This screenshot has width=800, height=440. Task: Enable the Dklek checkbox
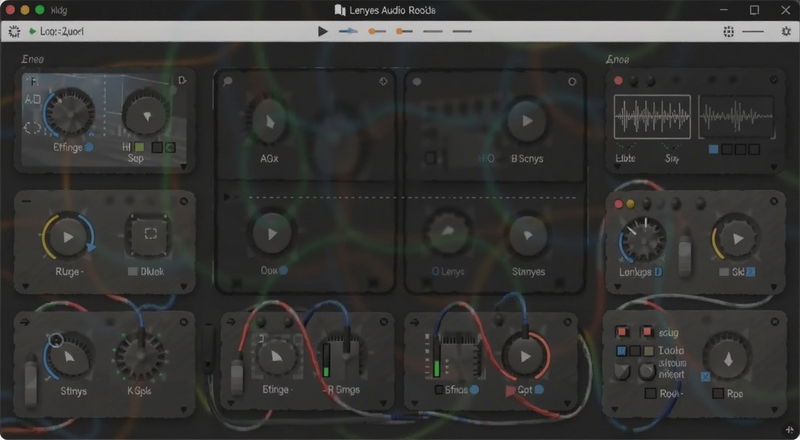coord(133,272)
